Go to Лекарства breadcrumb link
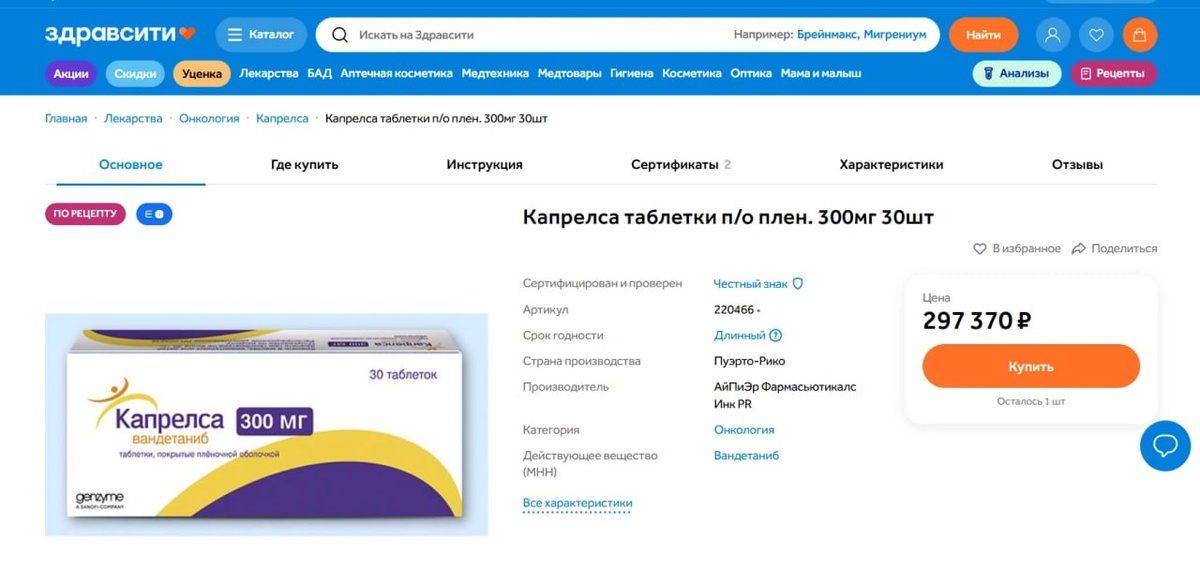 coord(133,118)
